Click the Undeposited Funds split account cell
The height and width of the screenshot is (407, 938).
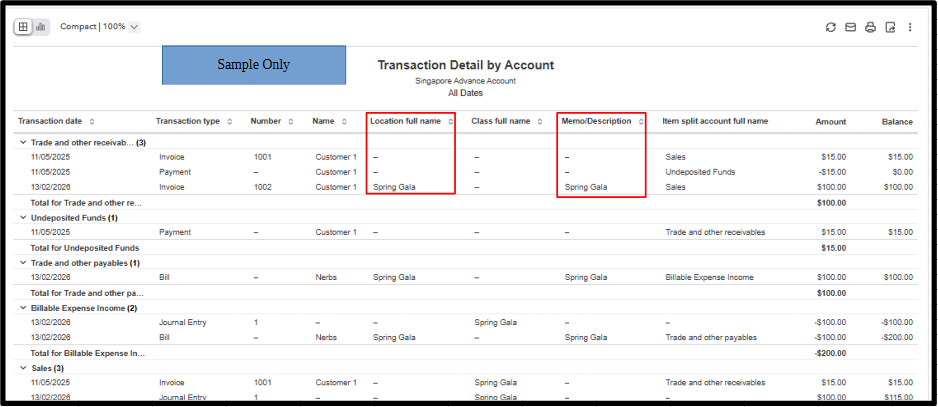point(700,172)
